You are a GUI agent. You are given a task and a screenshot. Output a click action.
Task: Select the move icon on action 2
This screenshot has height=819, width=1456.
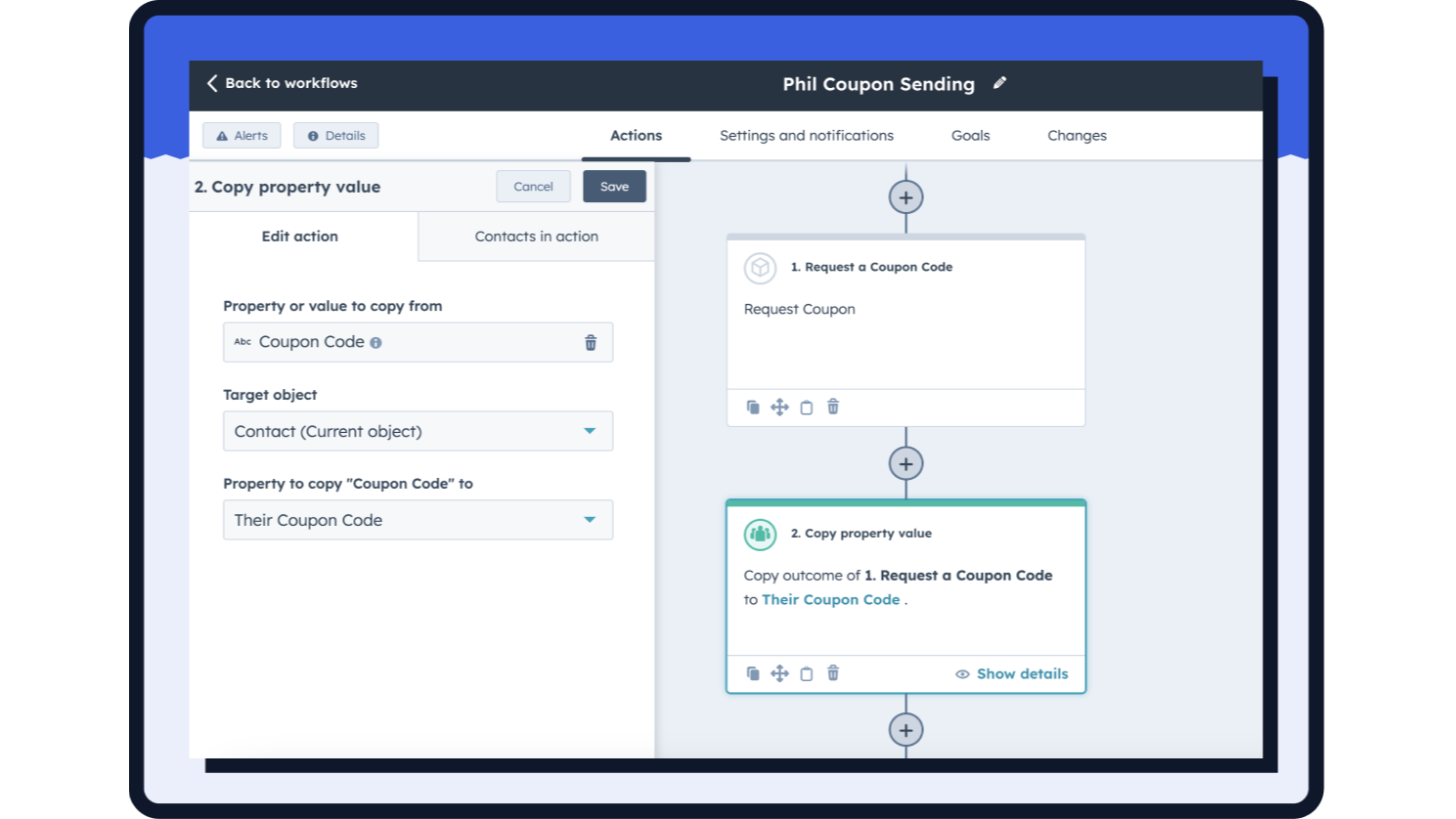click(779, 673)
